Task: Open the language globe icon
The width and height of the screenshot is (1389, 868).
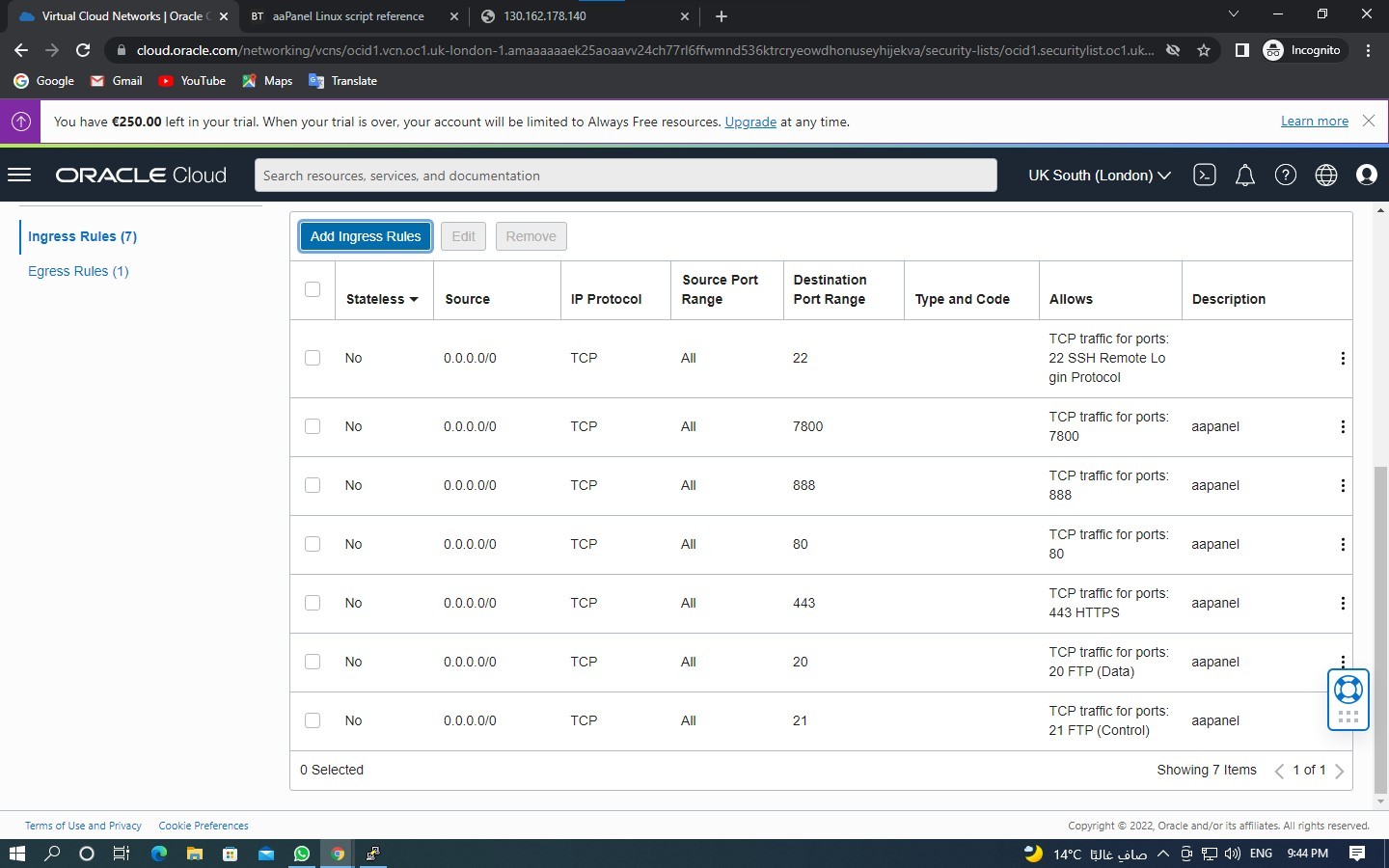Action: pyautogui.click(x=1325, y=175)
